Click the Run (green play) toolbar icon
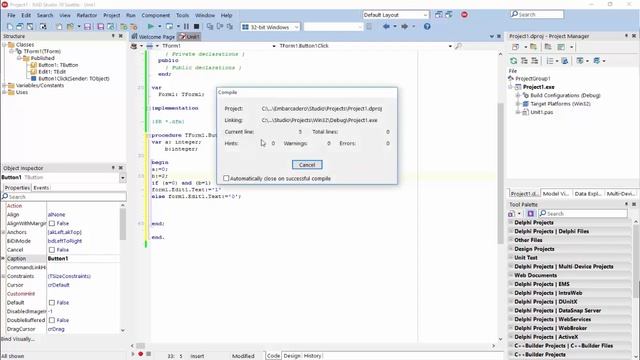Screen dimensions: 640x360 pos(151,27)
